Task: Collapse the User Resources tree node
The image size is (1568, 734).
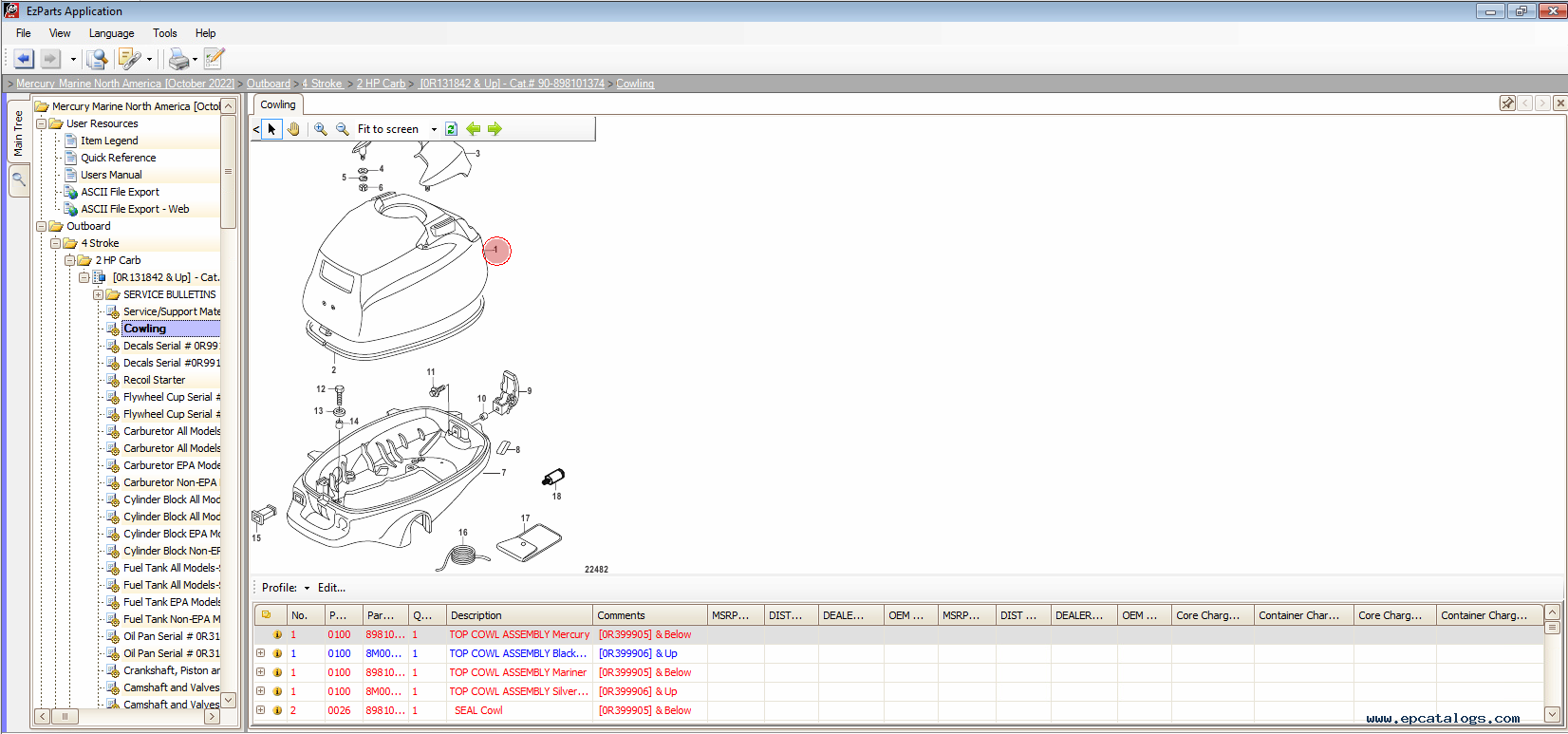Action: tap(41, 123)
